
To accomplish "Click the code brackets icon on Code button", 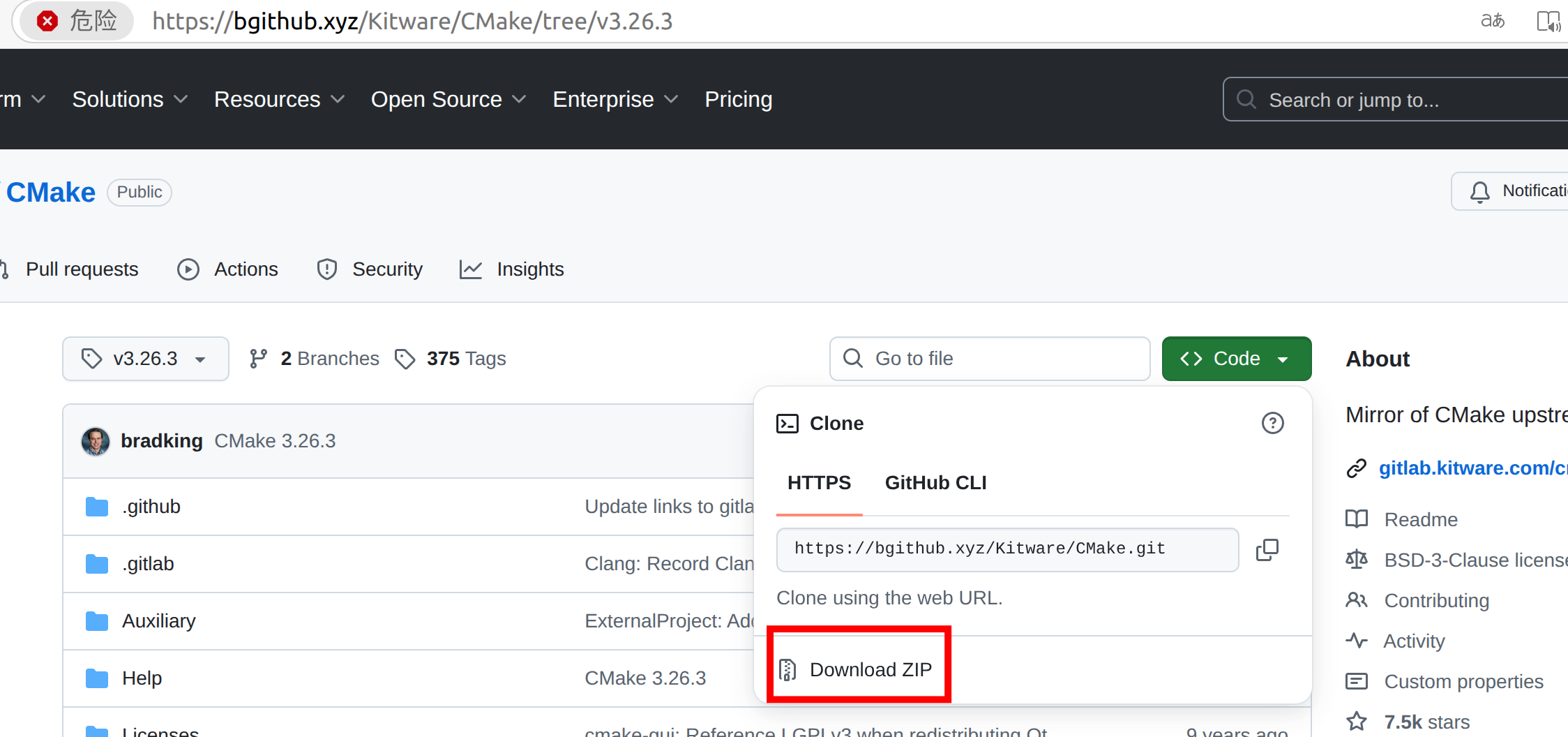I will click(x=1191, y=359).
